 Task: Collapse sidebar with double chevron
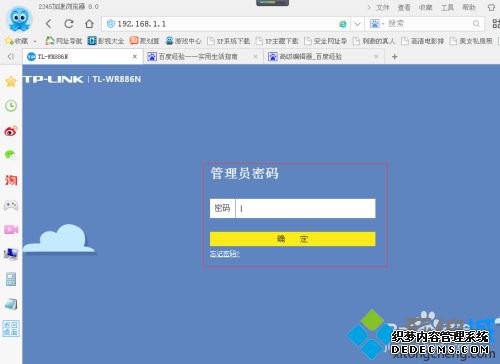pyautogui.click(x=11, y=57)
